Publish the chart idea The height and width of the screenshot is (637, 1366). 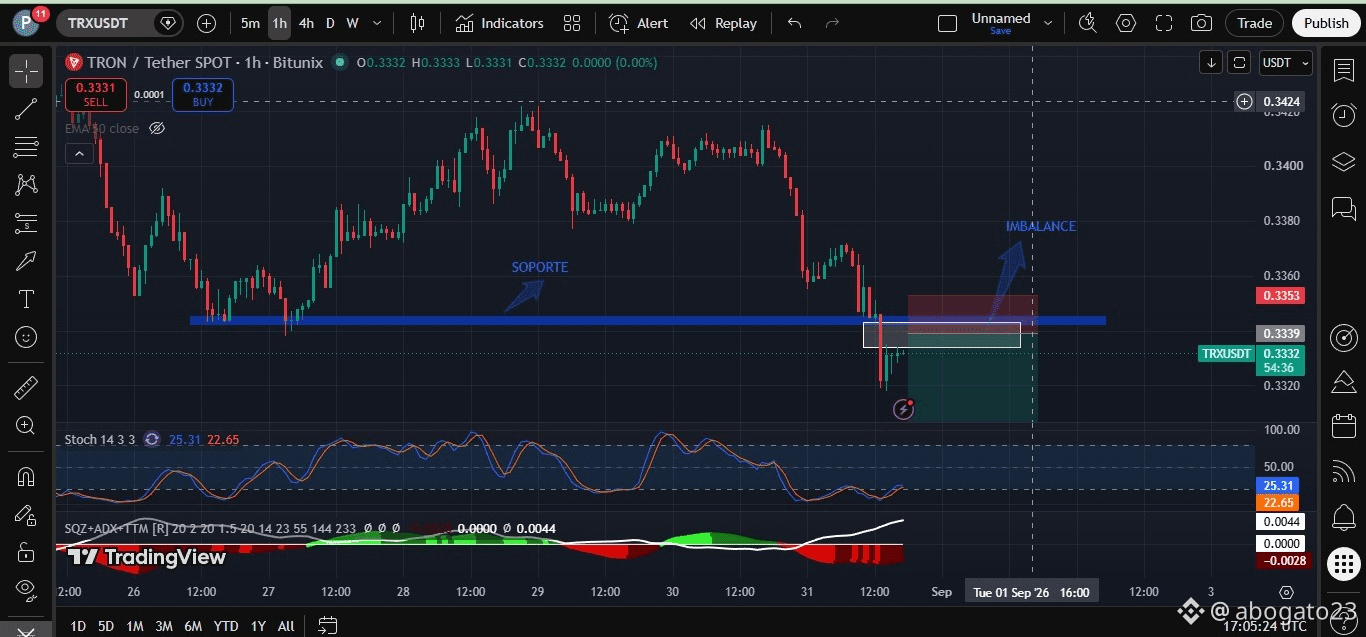1326,23
